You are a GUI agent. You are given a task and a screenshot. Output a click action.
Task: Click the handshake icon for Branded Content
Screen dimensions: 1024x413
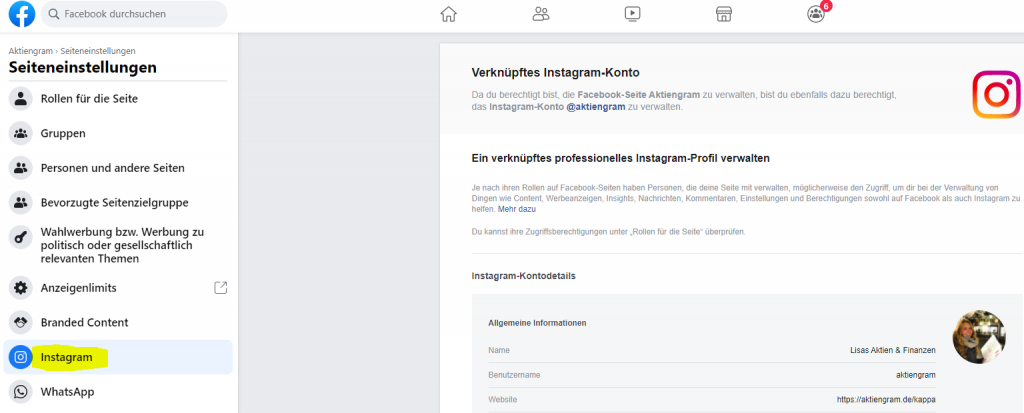click(x=21, y=322)
